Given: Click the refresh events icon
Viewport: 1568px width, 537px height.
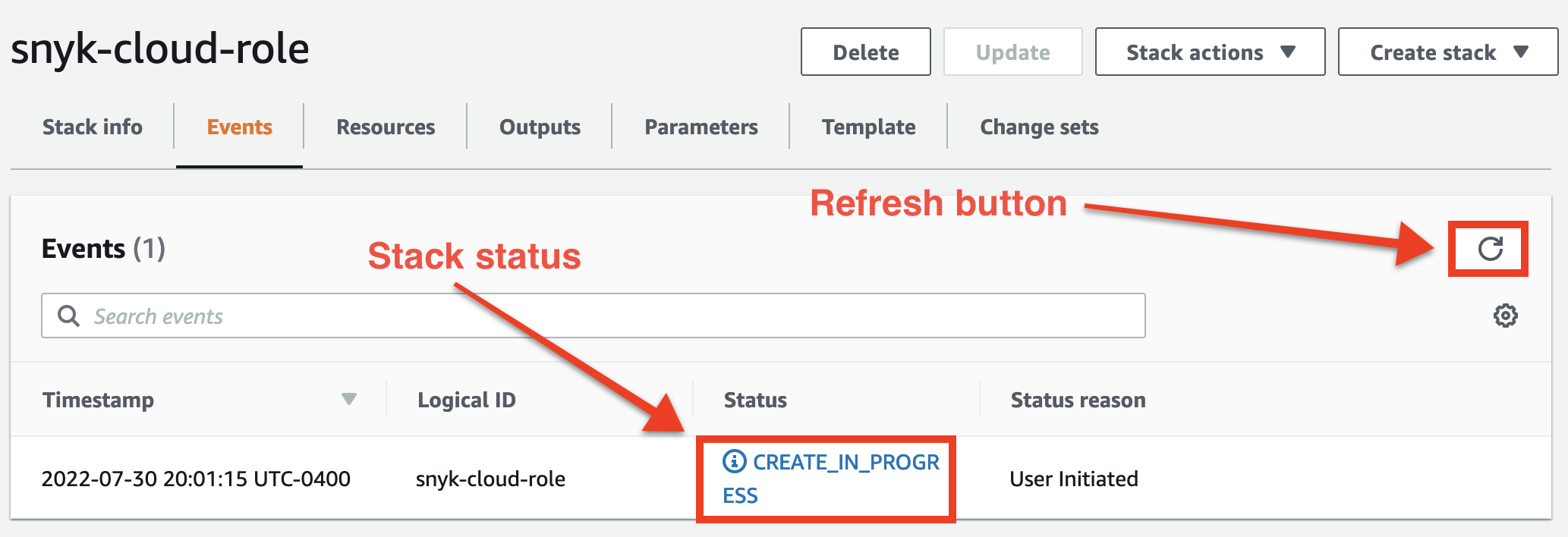Looking at the screenshot, I should pos(1490,249).
